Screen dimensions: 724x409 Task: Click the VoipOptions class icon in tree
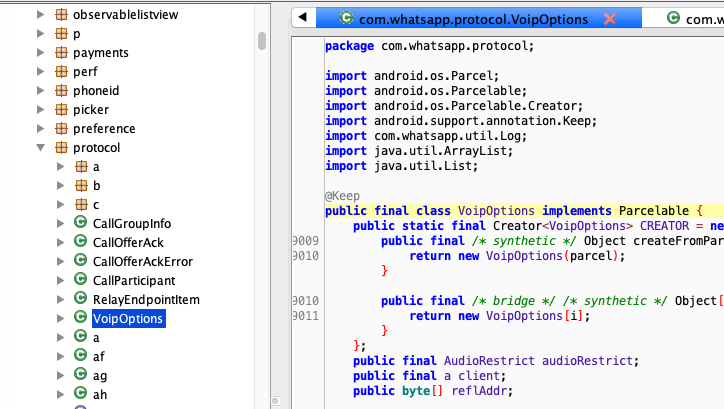pos(80,317)
